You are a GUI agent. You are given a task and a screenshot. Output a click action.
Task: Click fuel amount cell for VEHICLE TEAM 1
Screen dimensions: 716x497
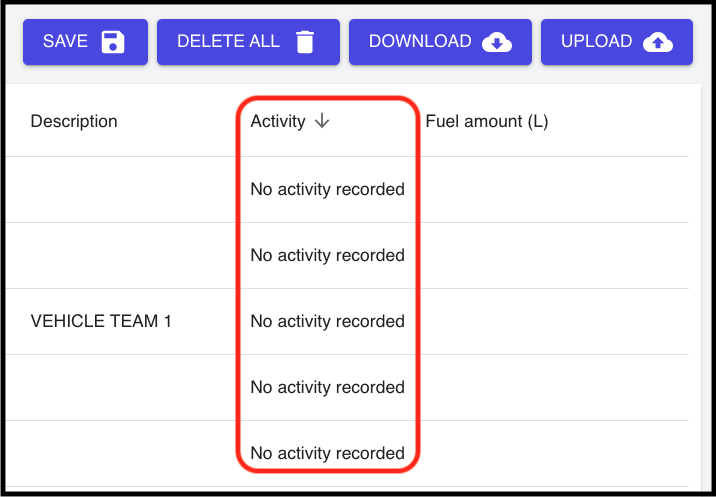[x=550, y=321]
